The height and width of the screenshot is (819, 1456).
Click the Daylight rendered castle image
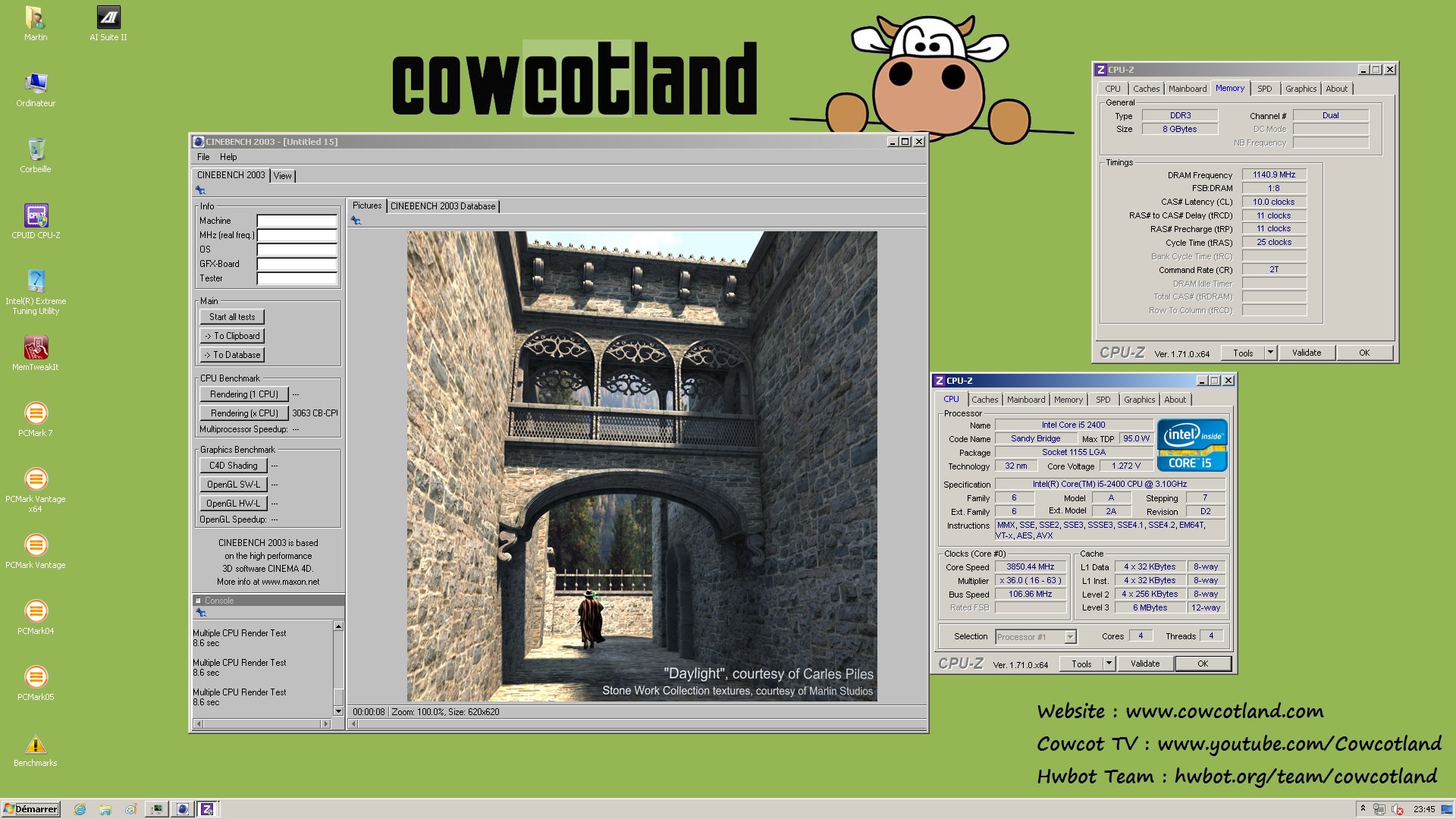pos(642,466)
